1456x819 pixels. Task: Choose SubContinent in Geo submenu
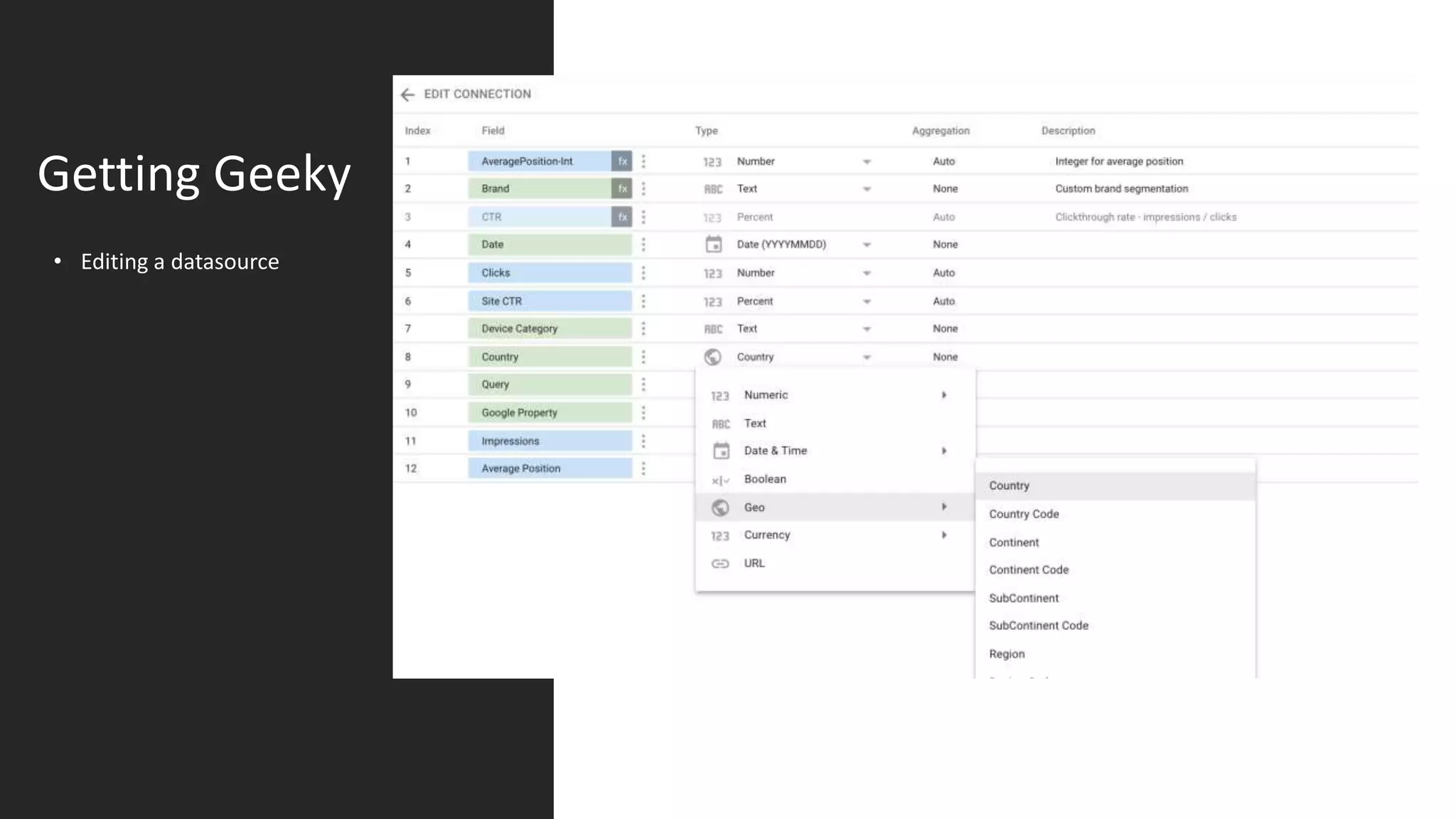tap(1115, 599)
